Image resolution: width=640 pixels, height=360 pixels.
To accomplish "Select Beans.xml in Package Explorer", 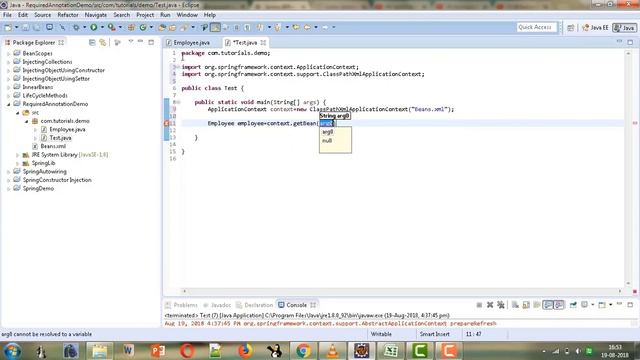I will (x=49, y=146).
